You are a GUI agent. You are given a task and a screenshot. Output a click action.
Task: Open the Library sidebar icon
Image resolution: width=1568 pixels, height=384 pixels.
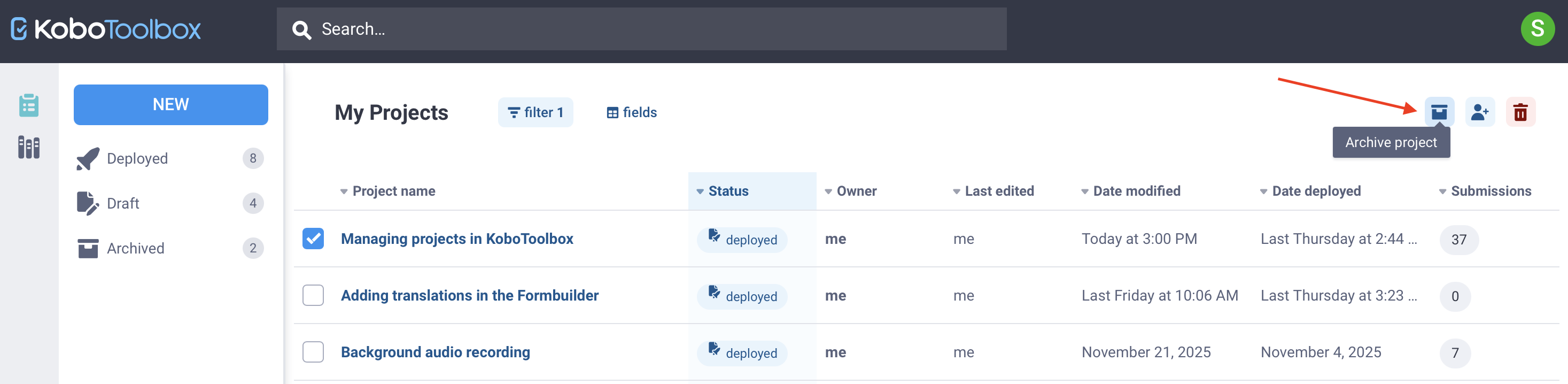[29, 147]
